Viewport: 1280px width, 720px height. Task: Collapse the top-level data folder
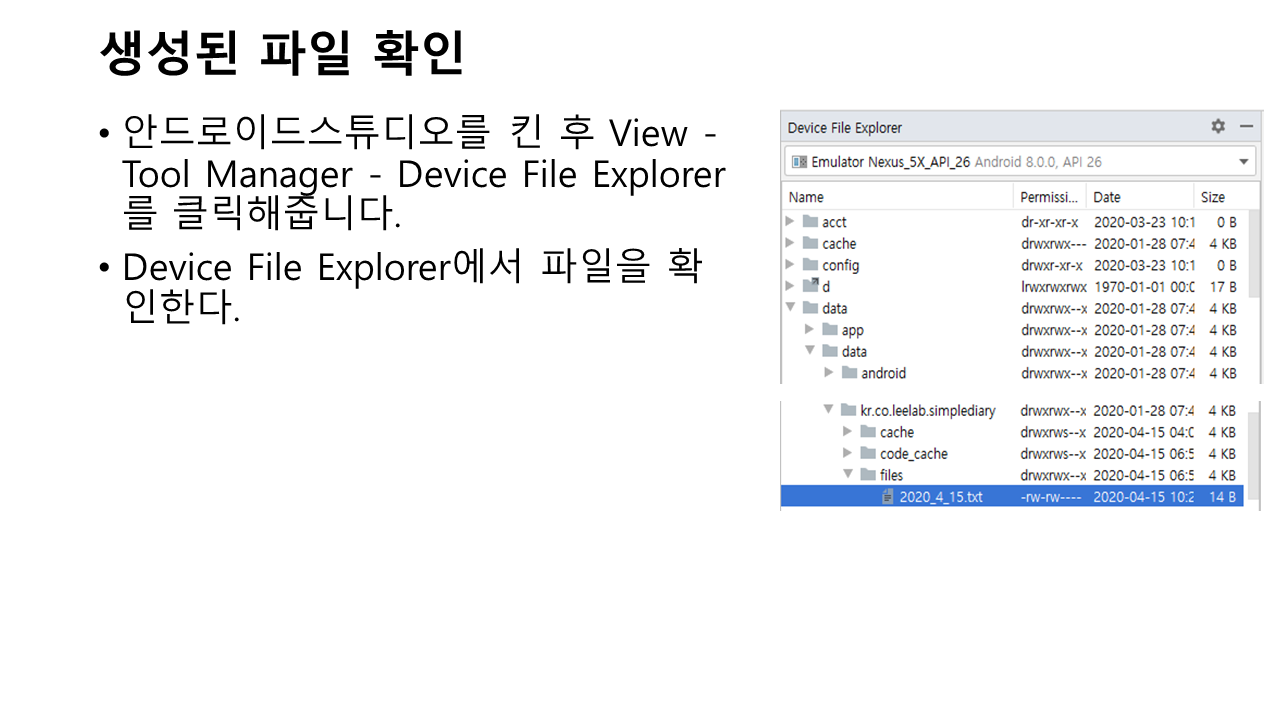click(791, 308)
